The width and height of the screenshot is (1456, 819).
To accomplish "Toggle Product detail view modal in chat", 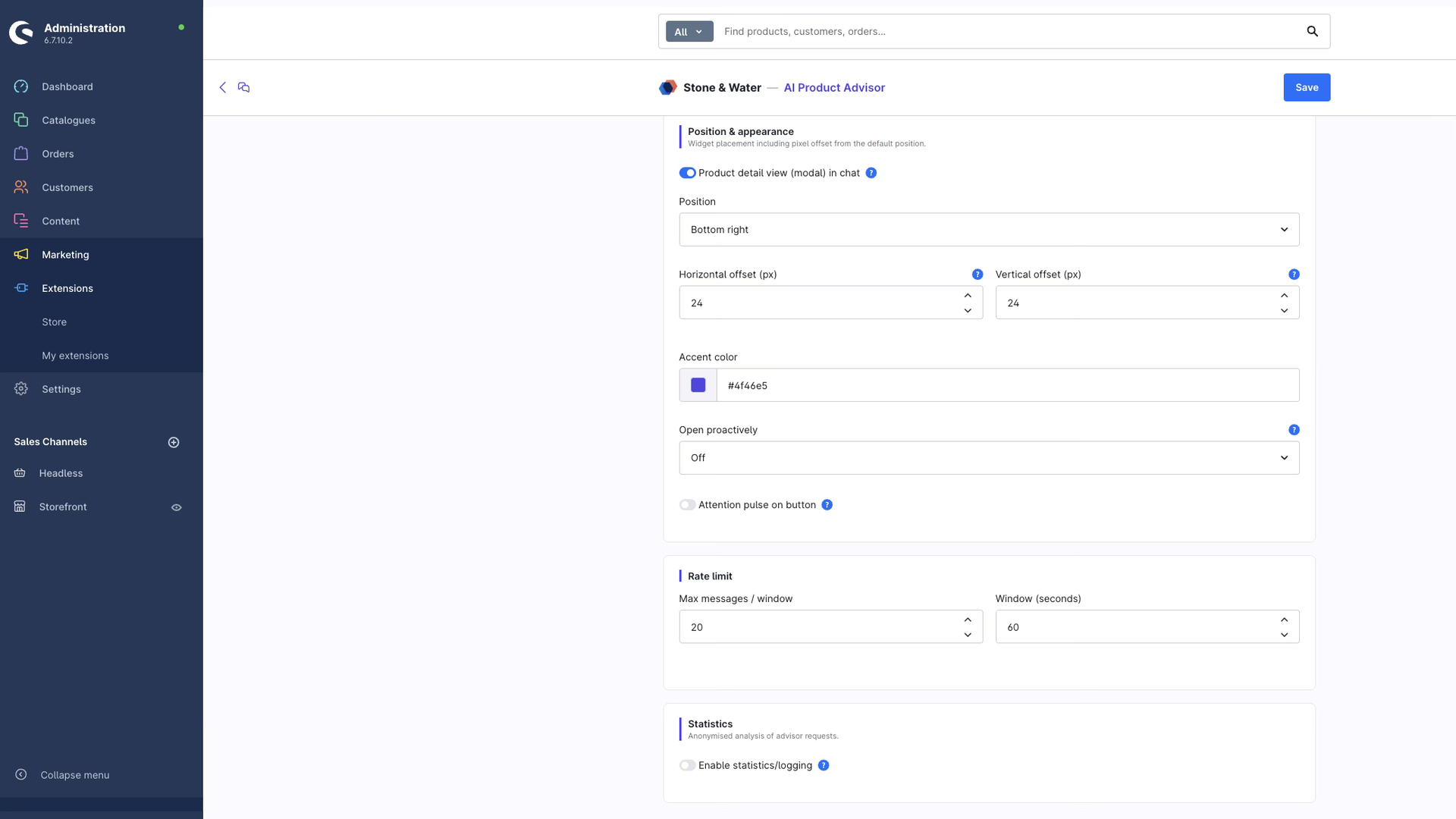I will 687,173.
